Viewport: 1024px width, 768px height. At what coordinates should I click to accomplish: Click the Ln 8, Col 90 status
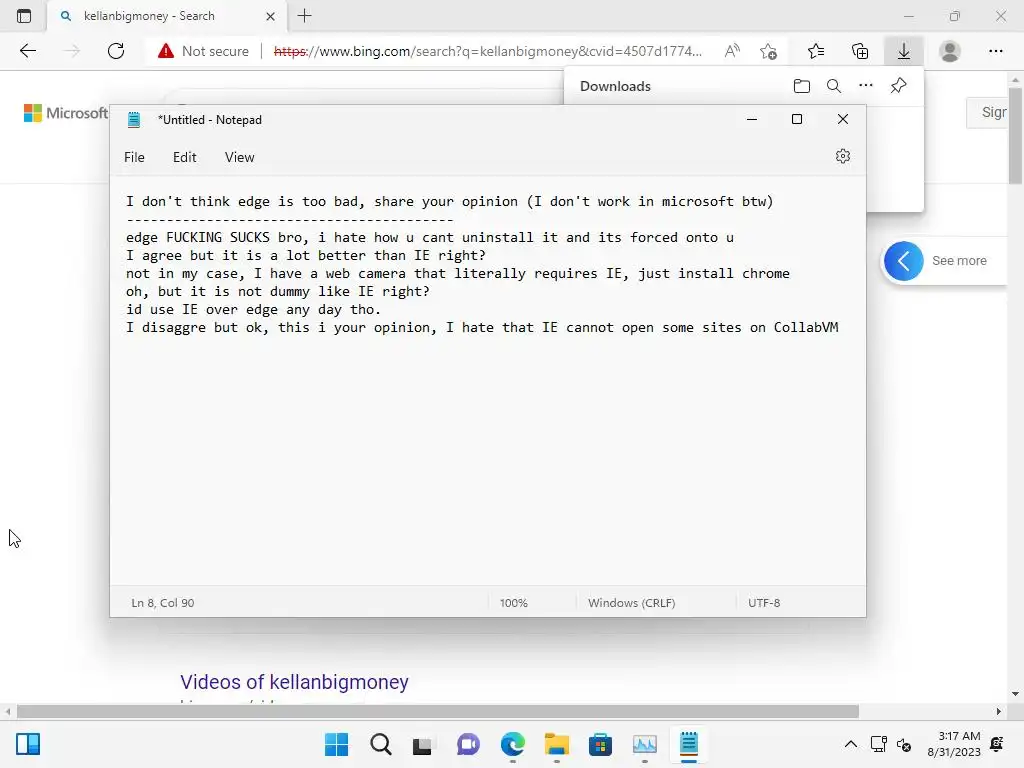[163, 603]
